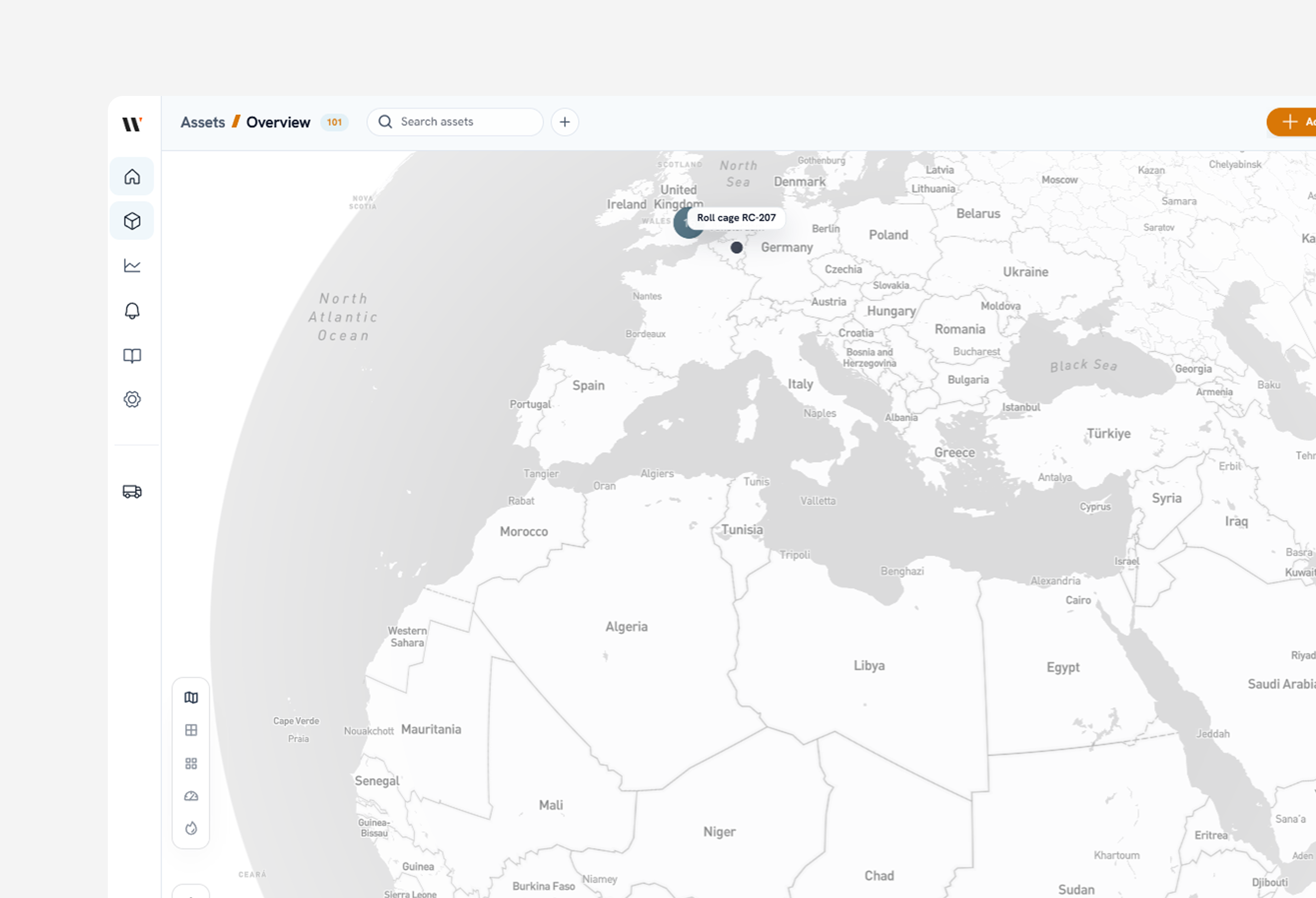Open the Settings gear icon
The width and height of the screenshot is (1316, 898).
[x=132, y=399]
